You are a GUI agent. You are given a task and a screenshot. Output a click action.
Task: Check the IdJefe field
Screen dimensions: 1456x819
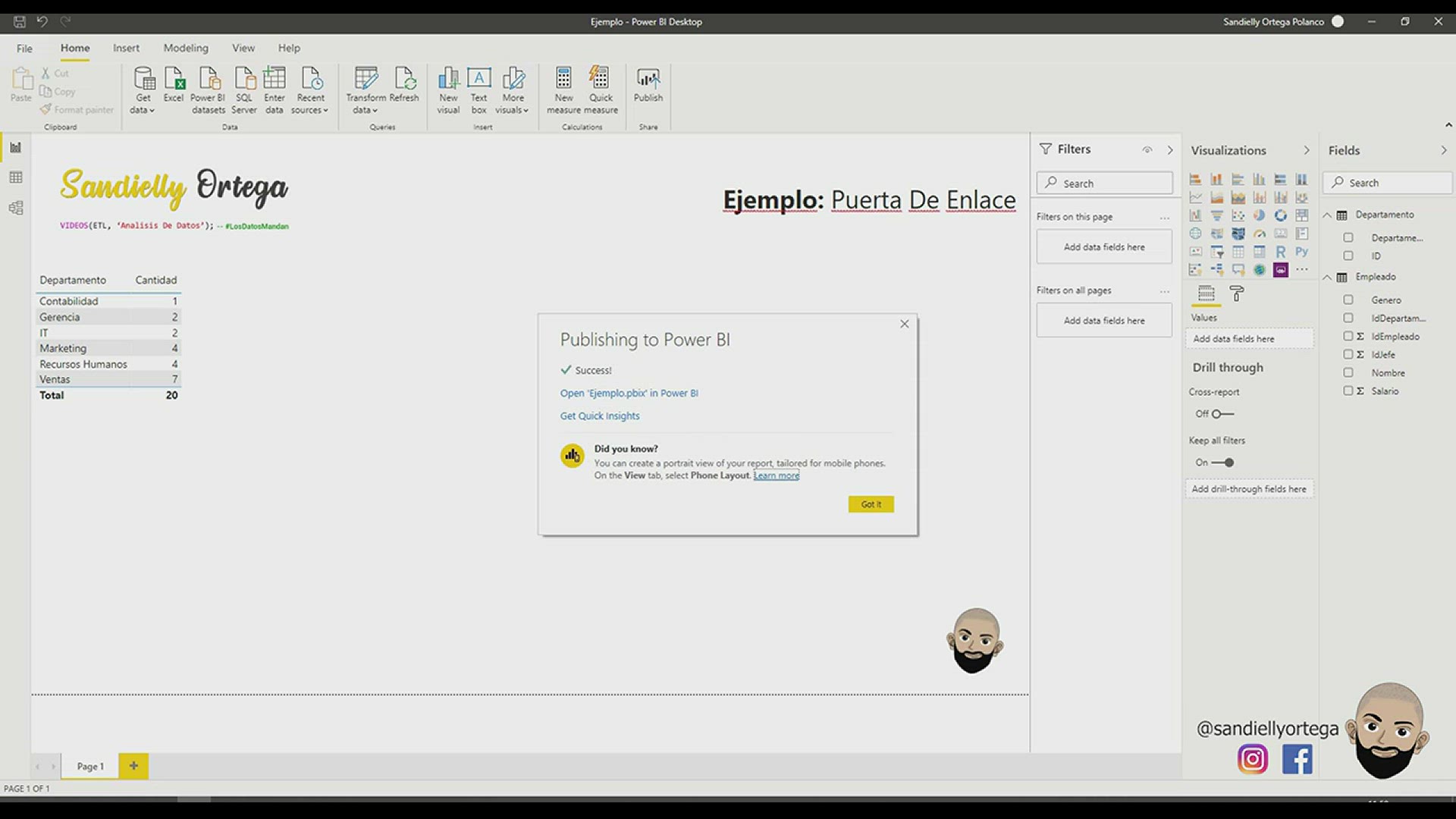tap(1348, 355)
